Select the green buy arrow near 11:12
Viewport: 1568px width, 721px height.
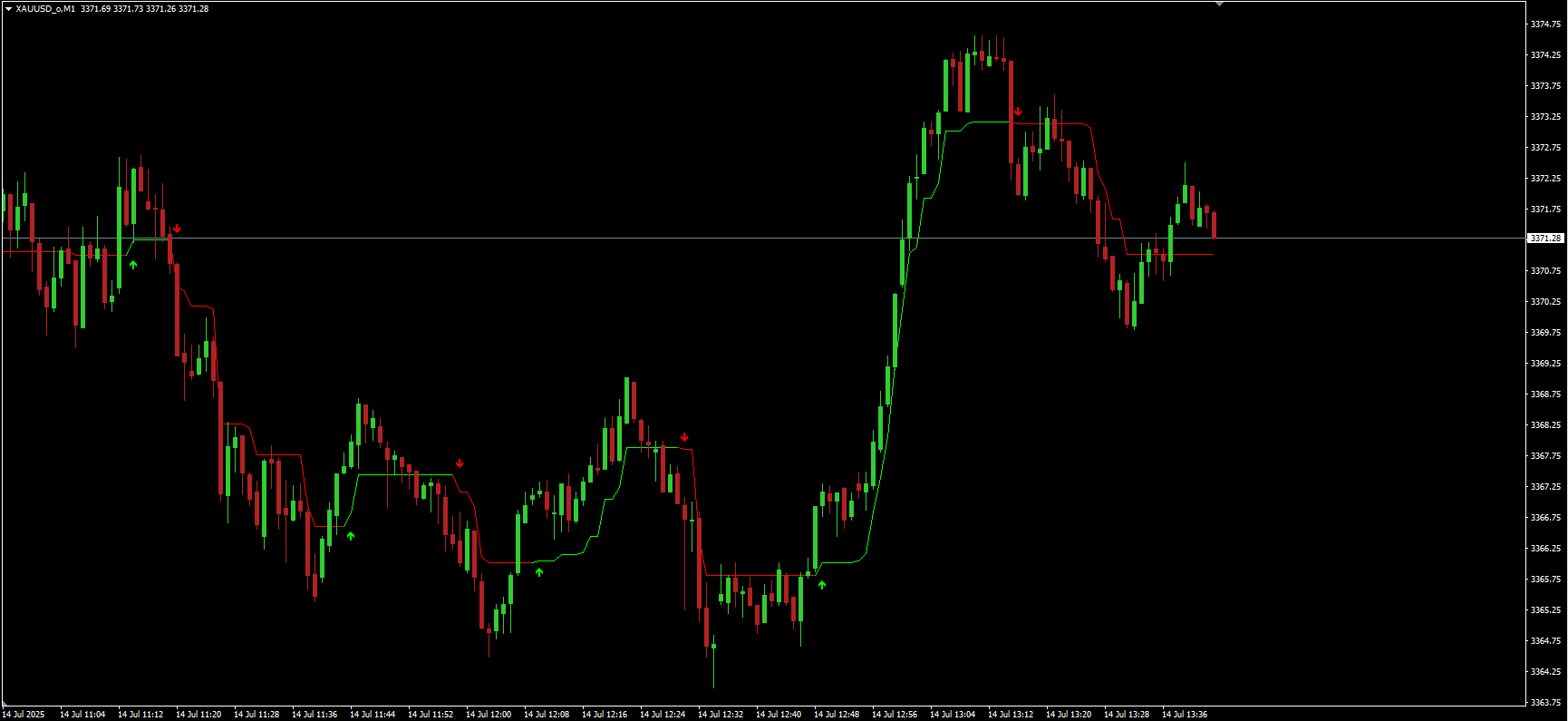(x=133, y=265)
